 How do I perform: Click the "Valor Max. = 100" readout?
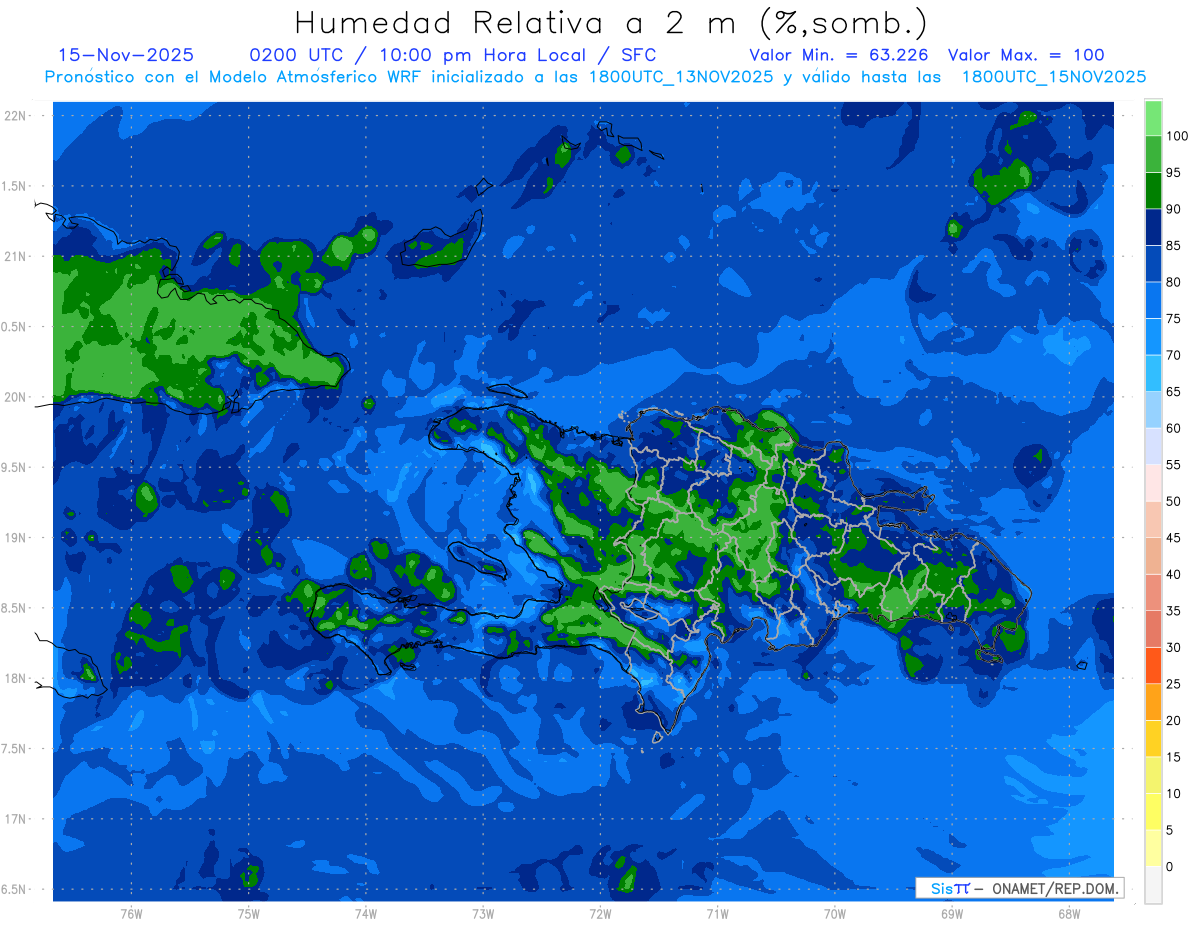tap(1026, 55)
